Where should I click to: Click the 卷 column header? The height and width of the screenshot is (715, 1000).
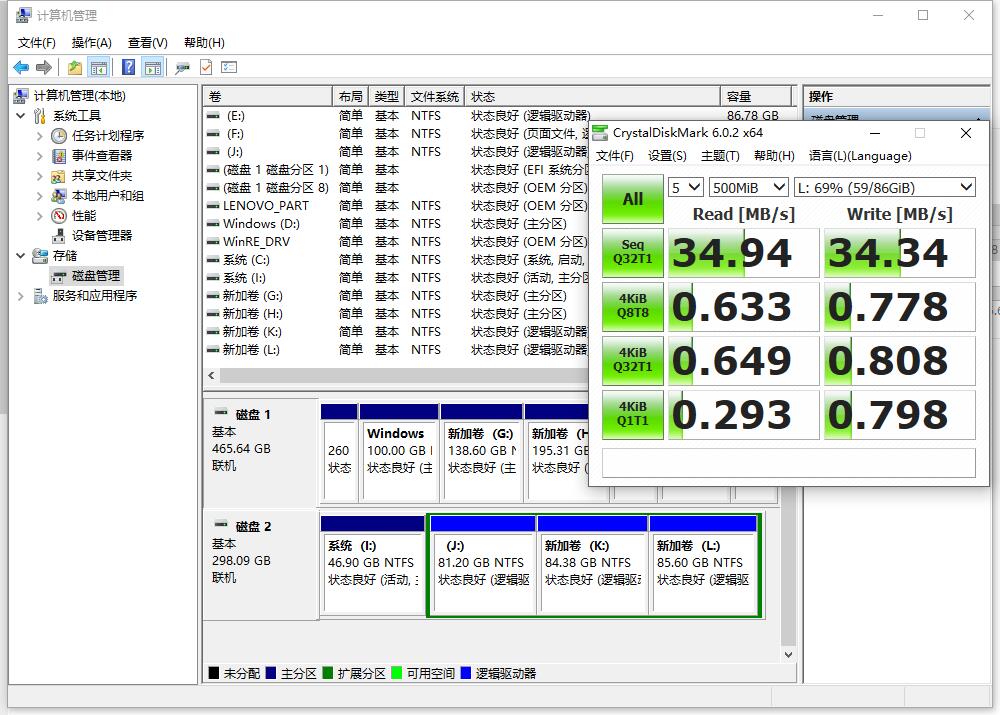pos(268,96)
